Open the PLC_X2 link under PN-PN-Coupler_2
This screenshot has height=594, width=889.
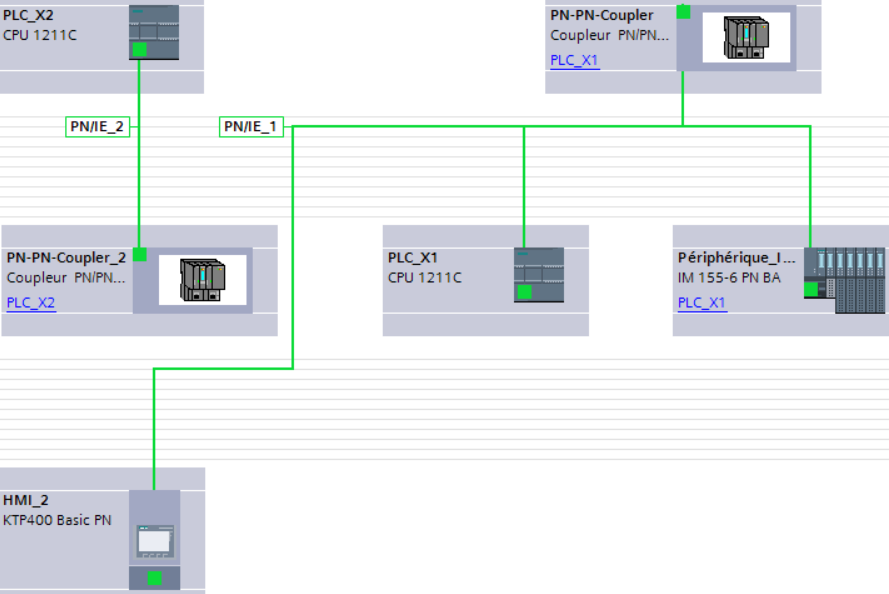(x=31, y=303)
